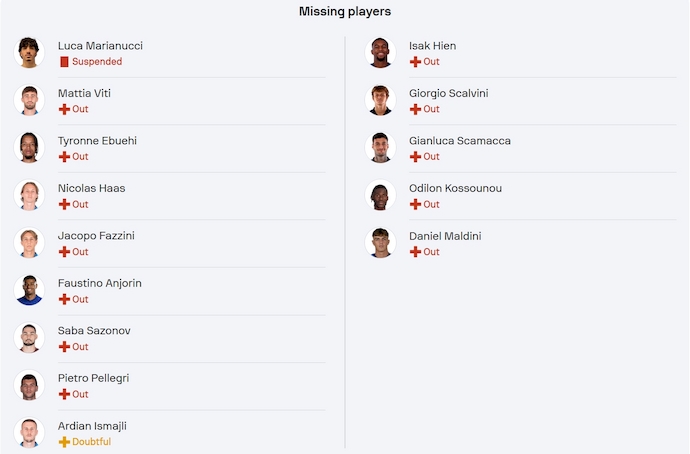Click the red cross icon under Mattia Viti
The height and width of the screenshot is (454, 690).
(64, 109)
